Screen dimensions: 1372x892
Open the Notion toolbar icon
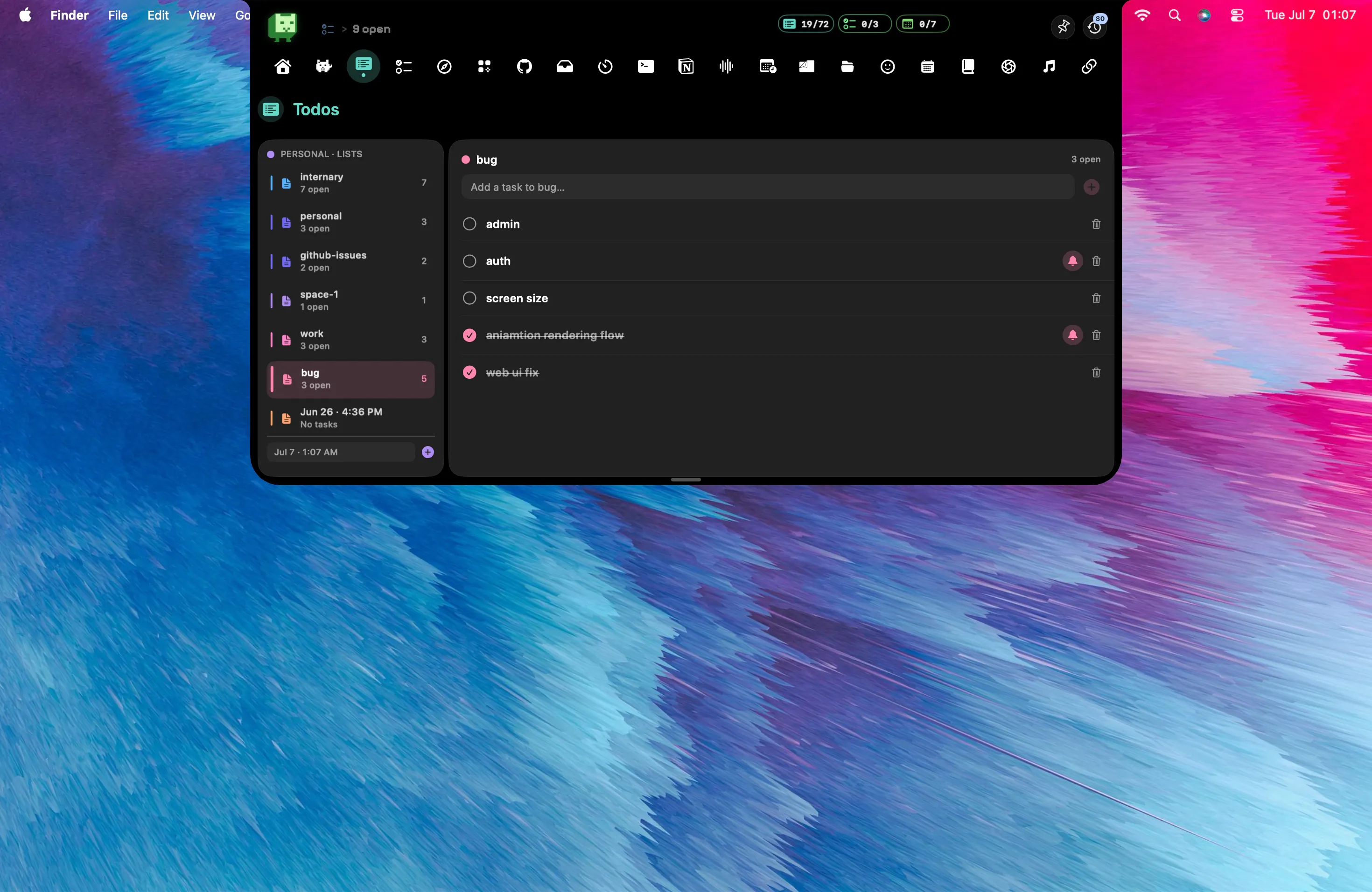tap(686, 66)
